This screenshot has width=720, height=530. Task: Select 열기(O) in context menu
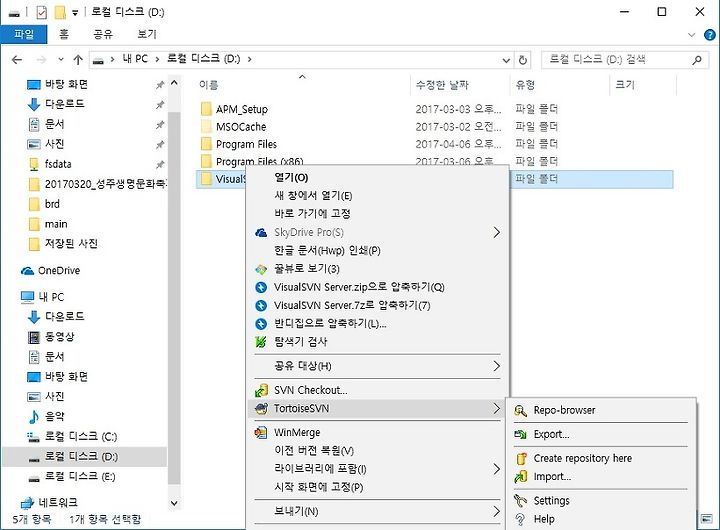pos(291,178)
